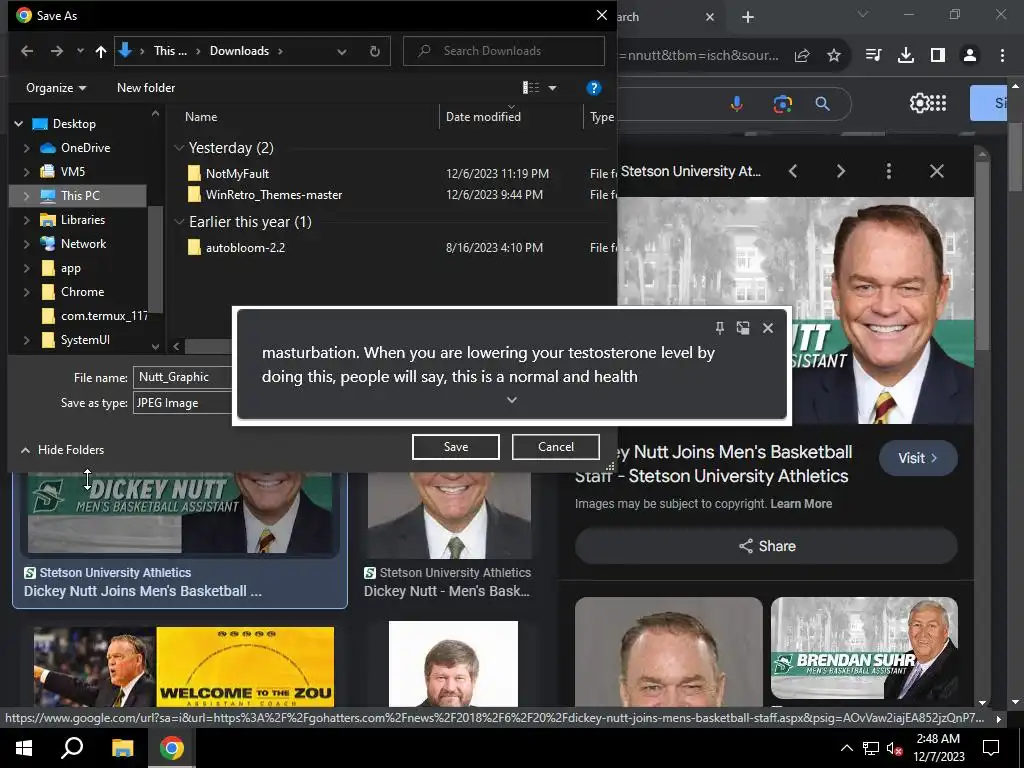The height and width of the screenshot is (768, 1024).
Task: Collapse the Yesterday (2) group
Action: [x=179, y=148]
